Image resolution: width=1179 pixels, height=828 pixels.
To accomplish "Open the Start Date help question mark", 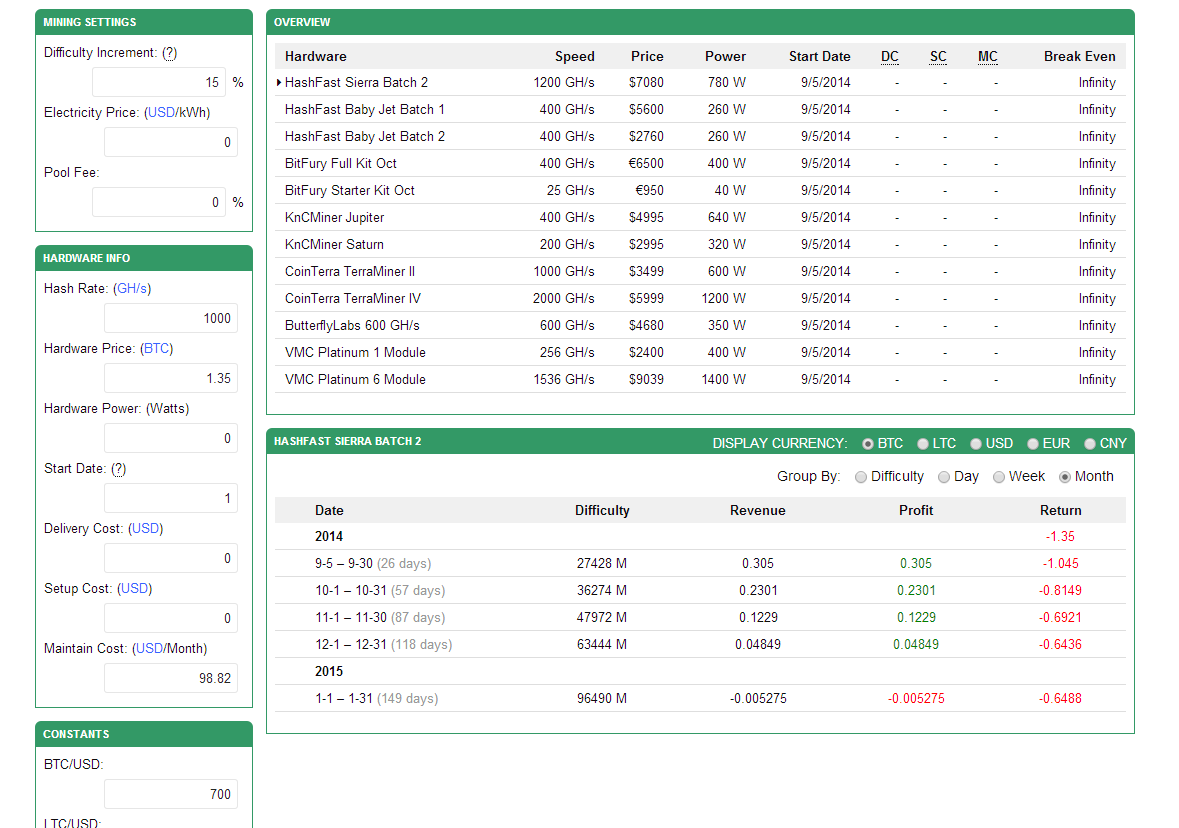I will click(x=119, y=469).
